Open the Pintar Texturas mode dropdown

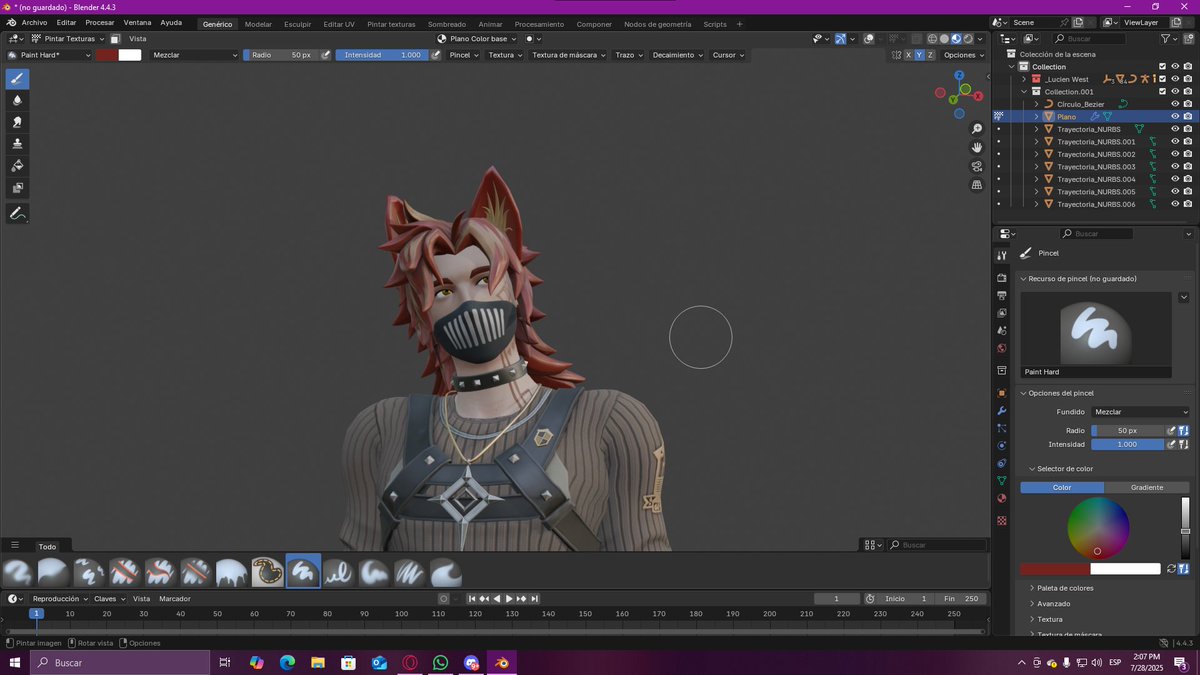[x=69, y=38]
